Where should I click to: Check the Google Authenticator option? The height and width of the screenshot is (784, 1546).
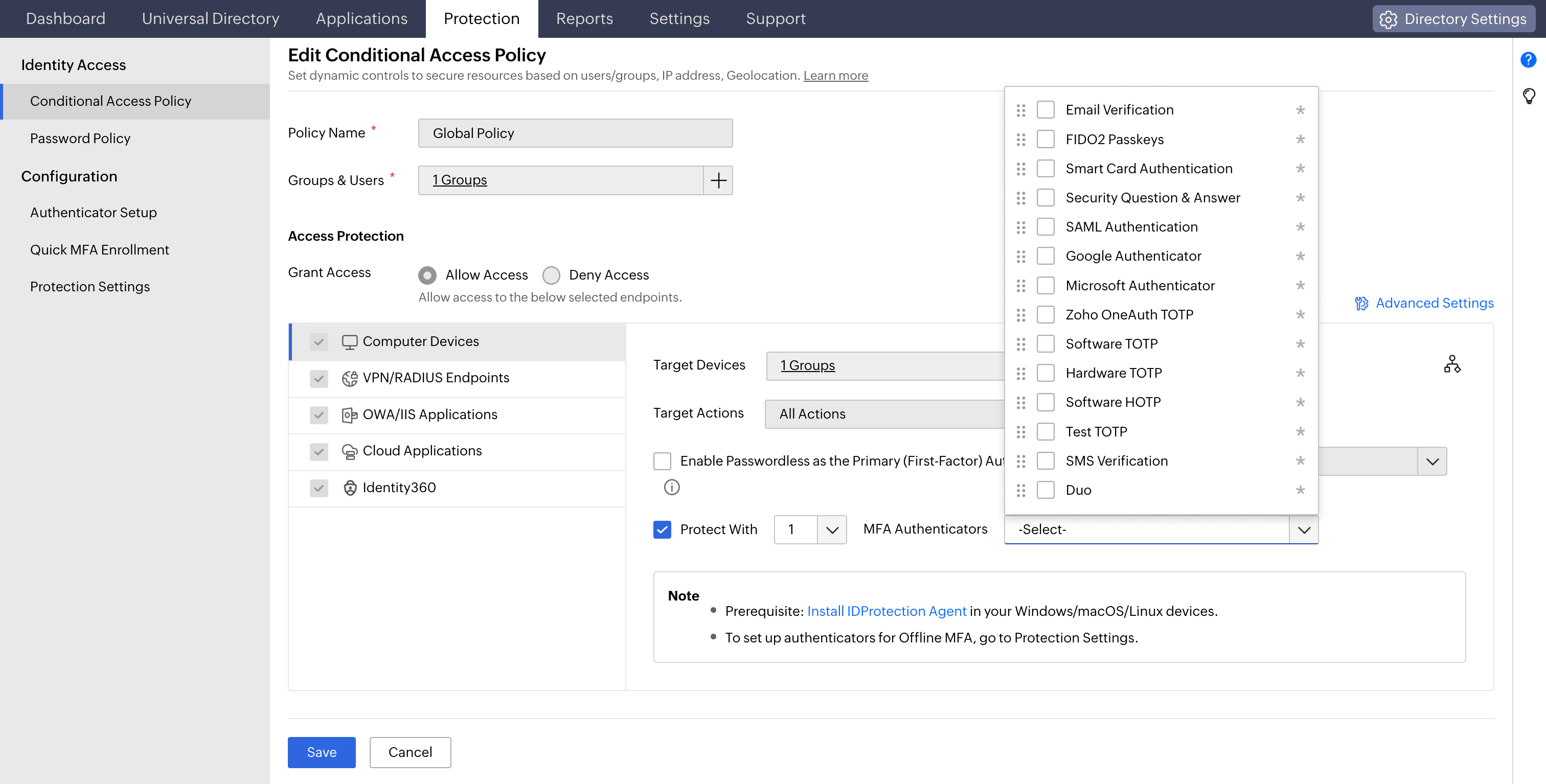[x=1045, y=256]
